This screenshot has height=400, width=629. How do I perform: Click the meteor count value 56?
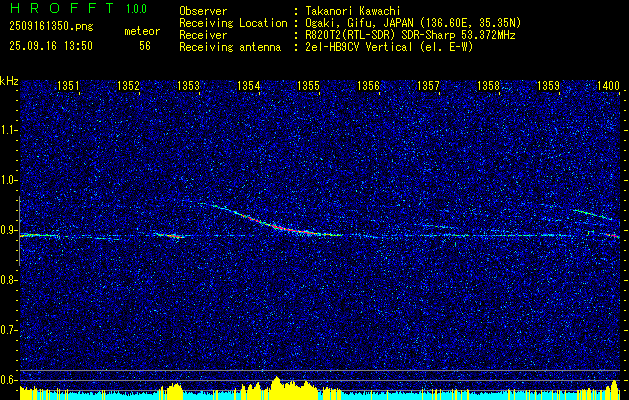pyautogui.click(x=145, y=46)
